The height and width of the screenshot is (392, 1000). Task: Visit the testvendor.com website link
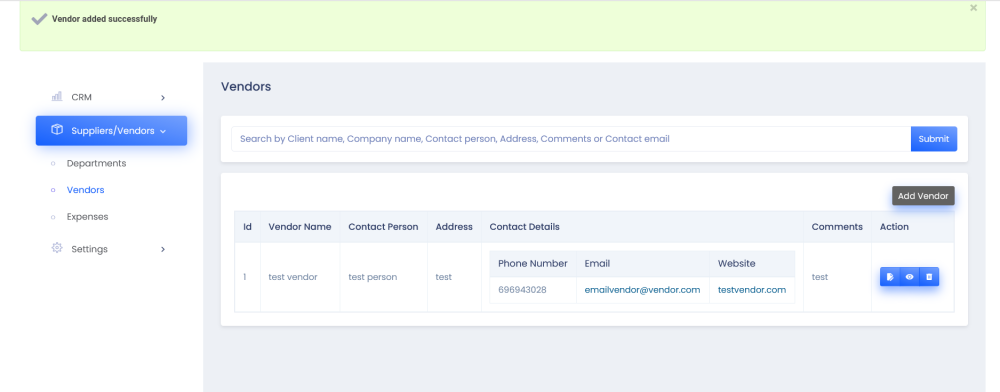click(752, 289)
